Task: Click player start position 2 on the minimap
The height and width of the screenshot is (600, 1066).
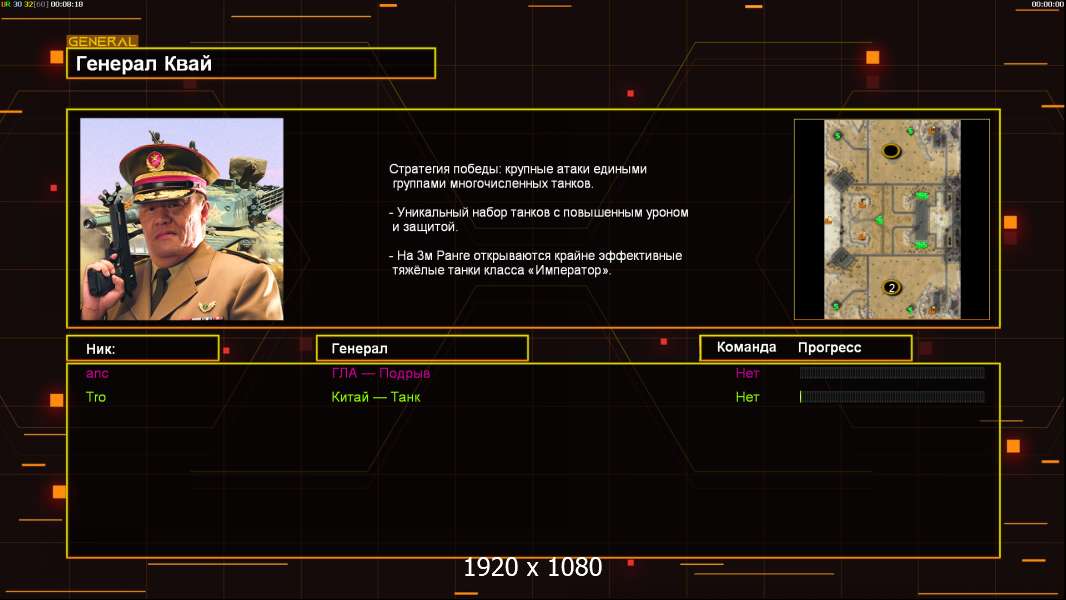Action: pos(891,288)
